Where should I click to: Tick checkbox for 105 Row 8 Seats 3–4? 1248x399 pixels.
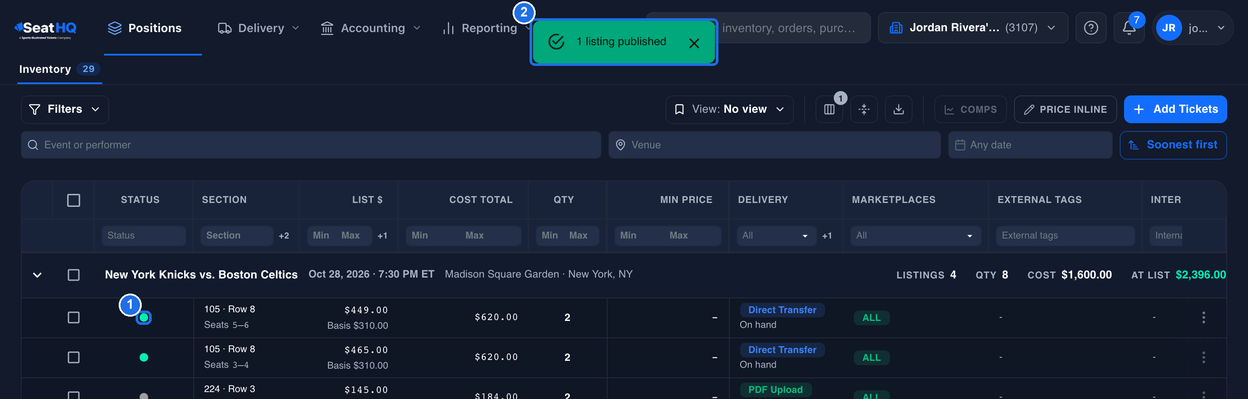click(x=73, y=357)
